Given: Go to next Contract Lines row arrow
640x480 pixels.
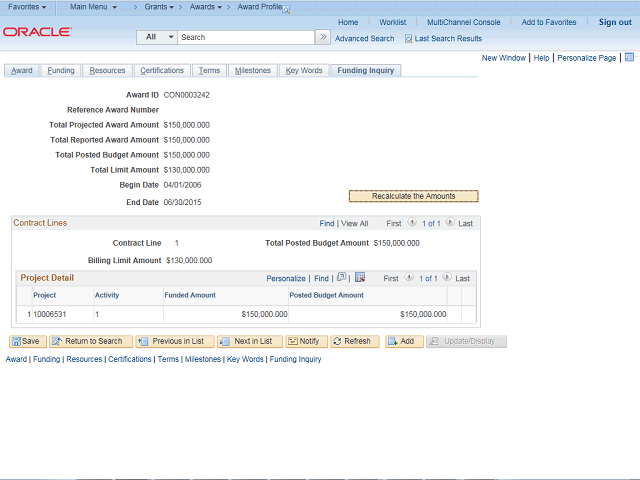Looking at the screenshot, I should coord(450,222).
